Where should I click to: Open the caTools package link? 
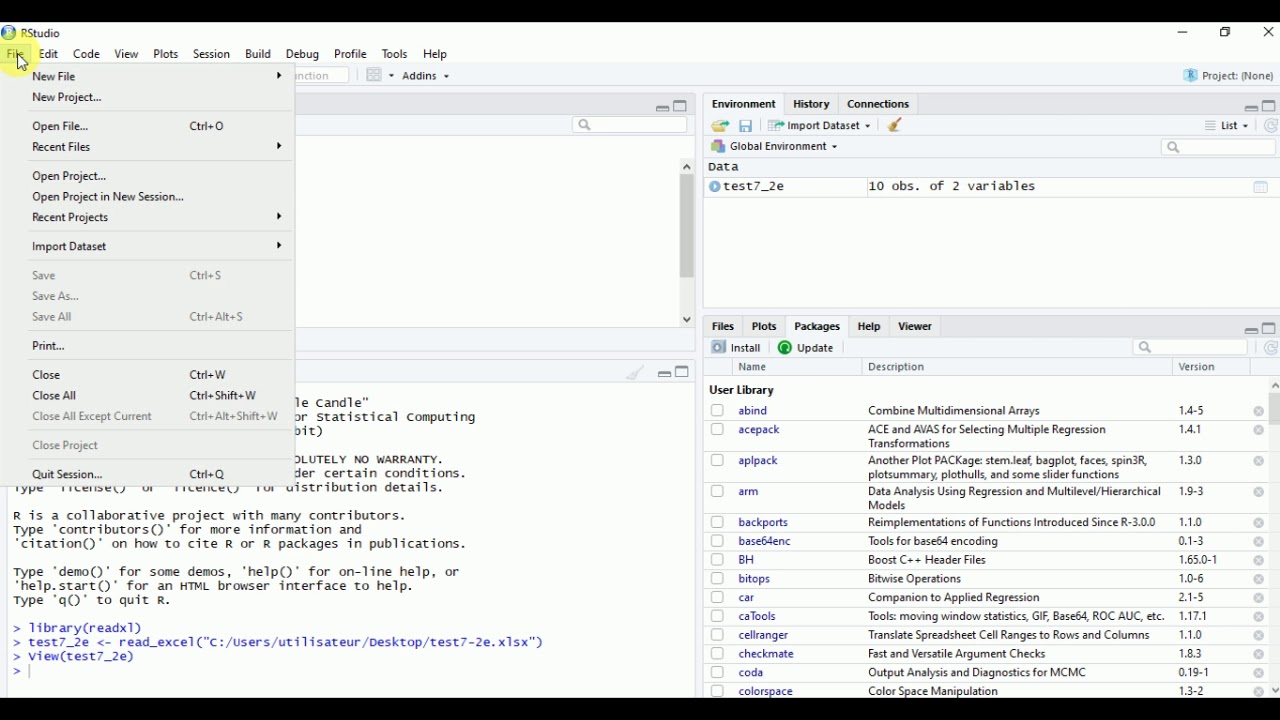[x=757, y=617]
